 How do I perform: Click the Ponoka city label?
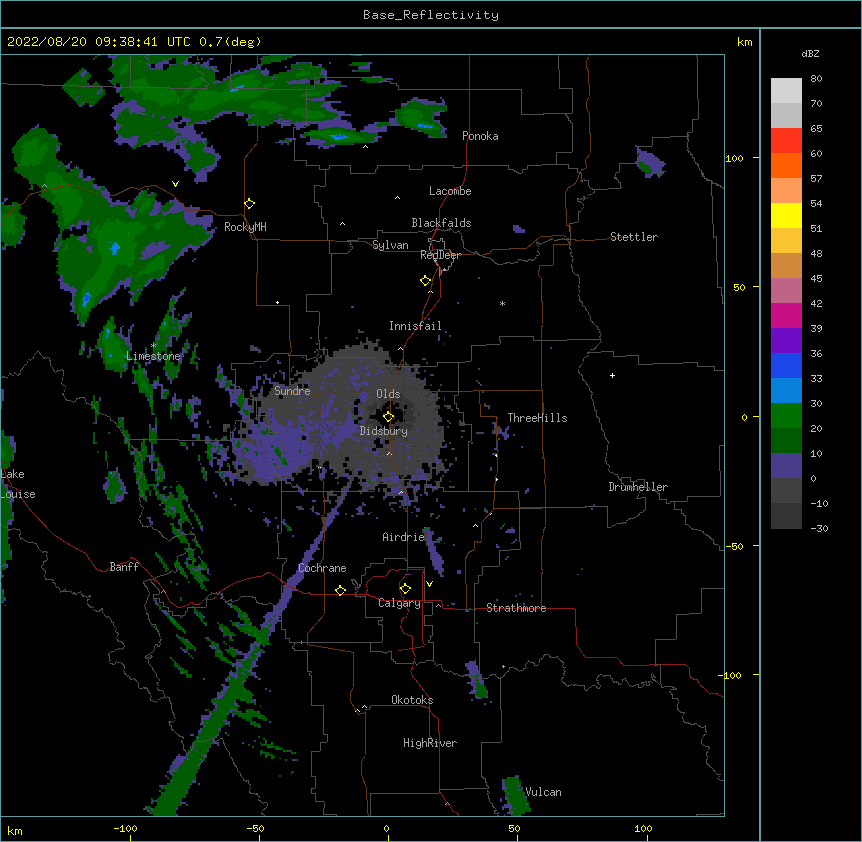pyautogui.click(x=480, y=136)
